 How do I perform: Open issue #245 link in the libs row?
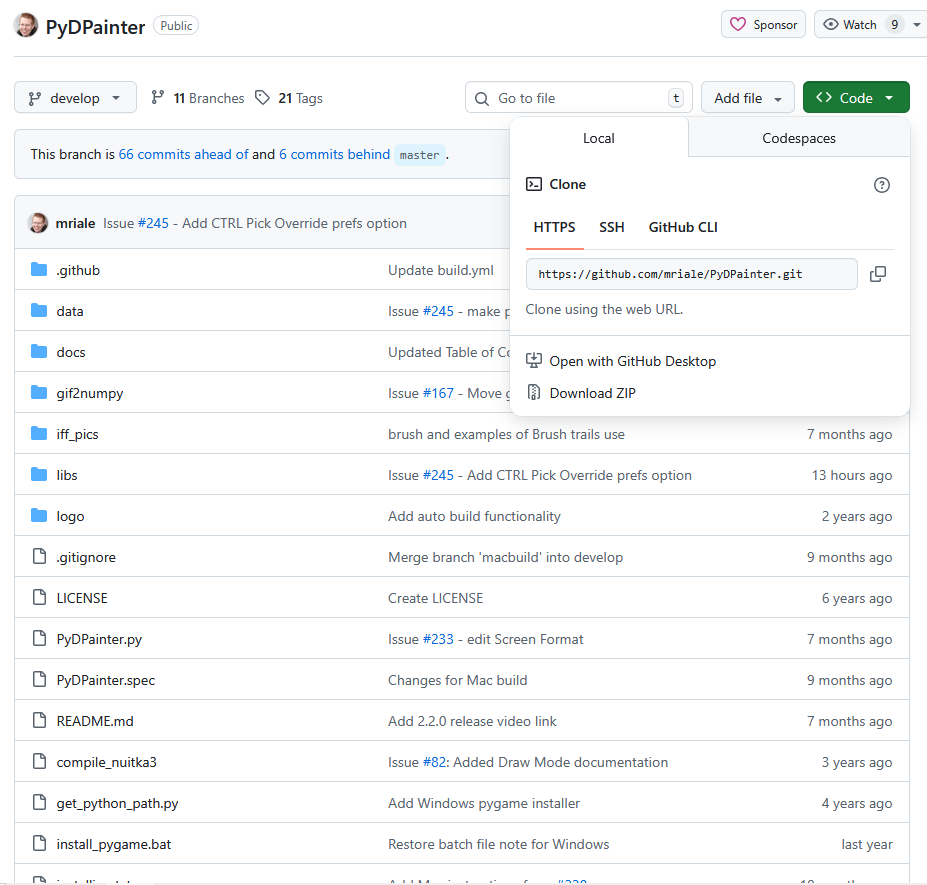(x=438, y=475)
